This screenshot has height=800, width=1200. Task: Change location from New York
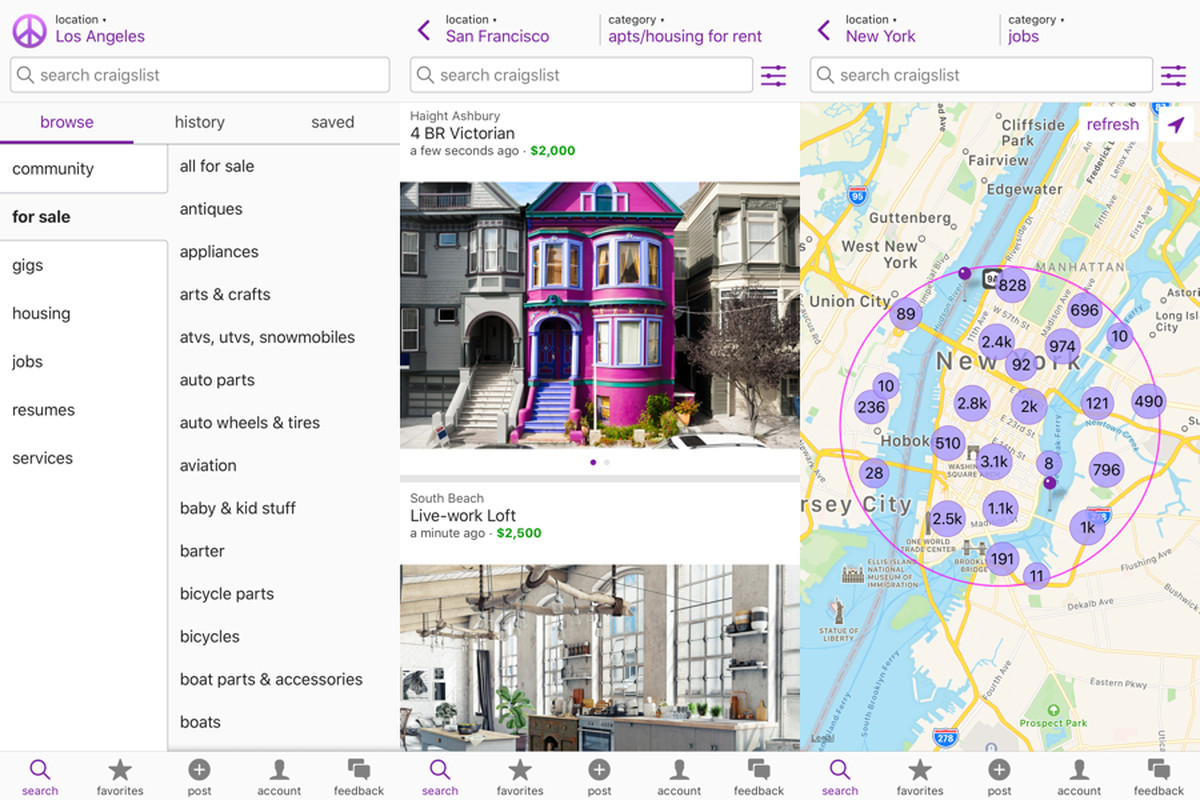[x=880, y=29]
